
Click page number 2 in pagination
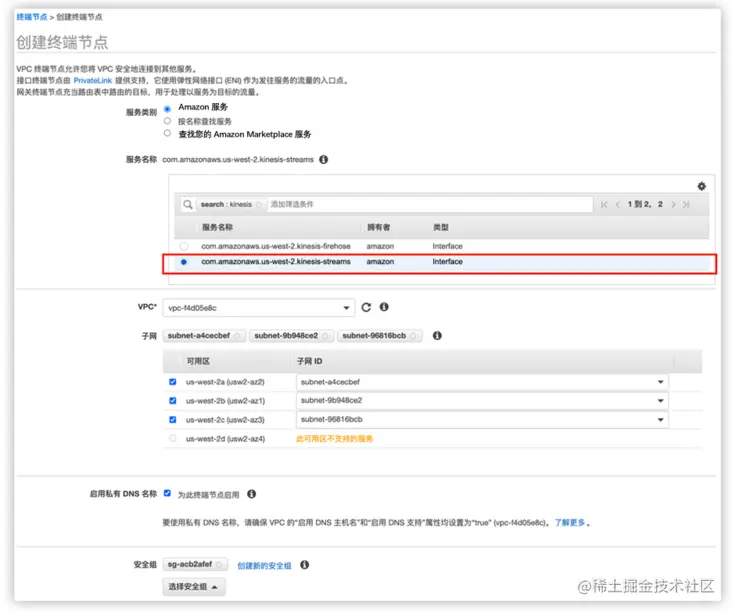tap(660, 204)
